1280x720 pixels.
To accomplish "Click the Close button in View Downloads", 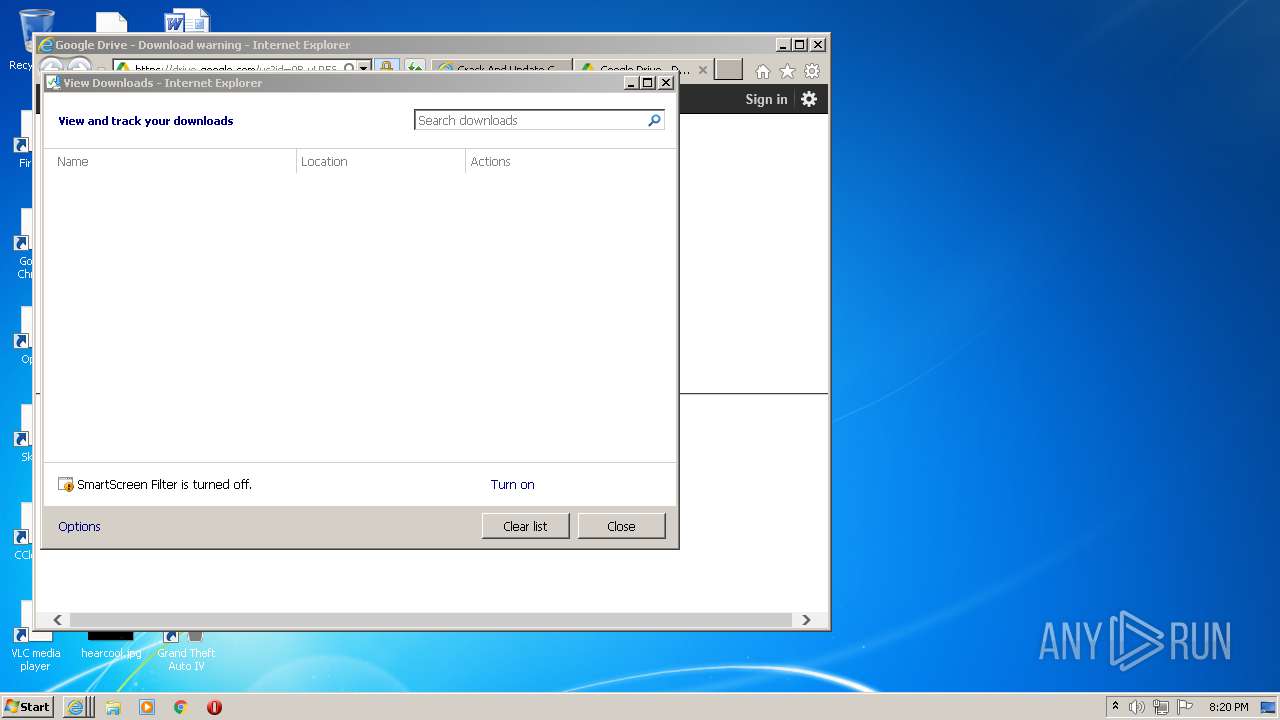I will (621, 526).
